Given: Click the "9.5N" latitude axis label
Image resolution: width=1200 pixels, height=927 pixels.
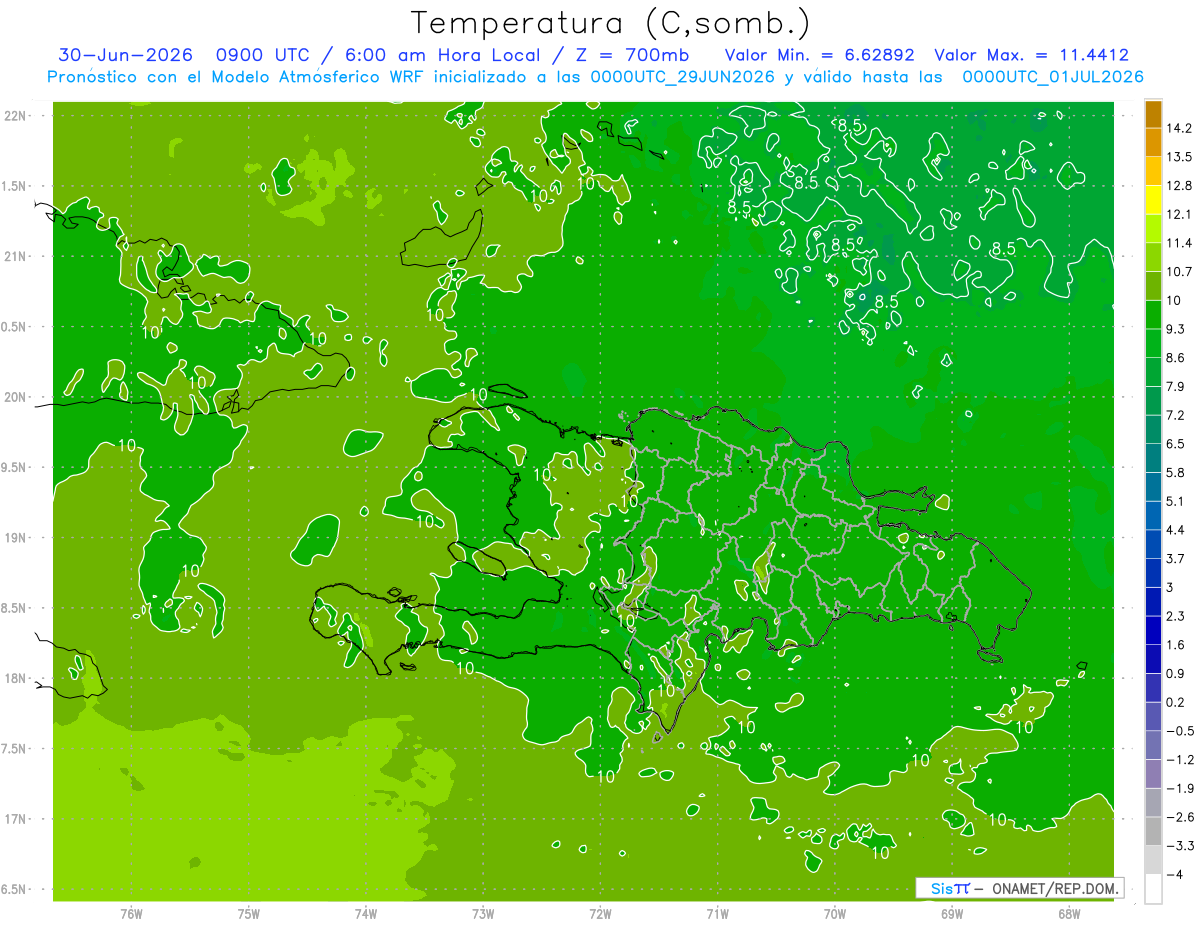Looking at the screenshot, I should [x=14, y=468].
